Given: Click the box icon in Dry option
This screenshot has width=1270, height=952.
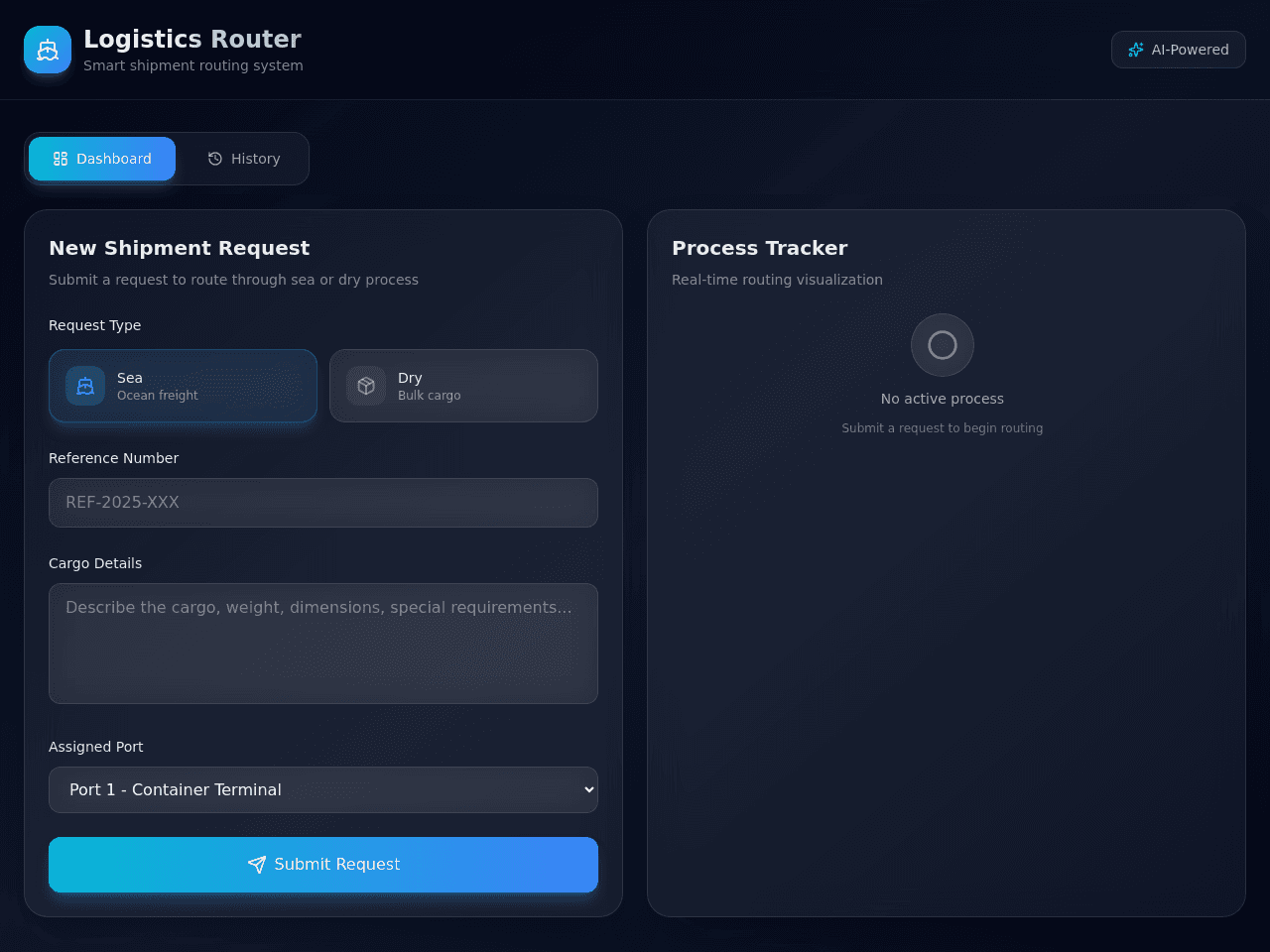Looking at the screenshot, I should [x=366, y=386].
